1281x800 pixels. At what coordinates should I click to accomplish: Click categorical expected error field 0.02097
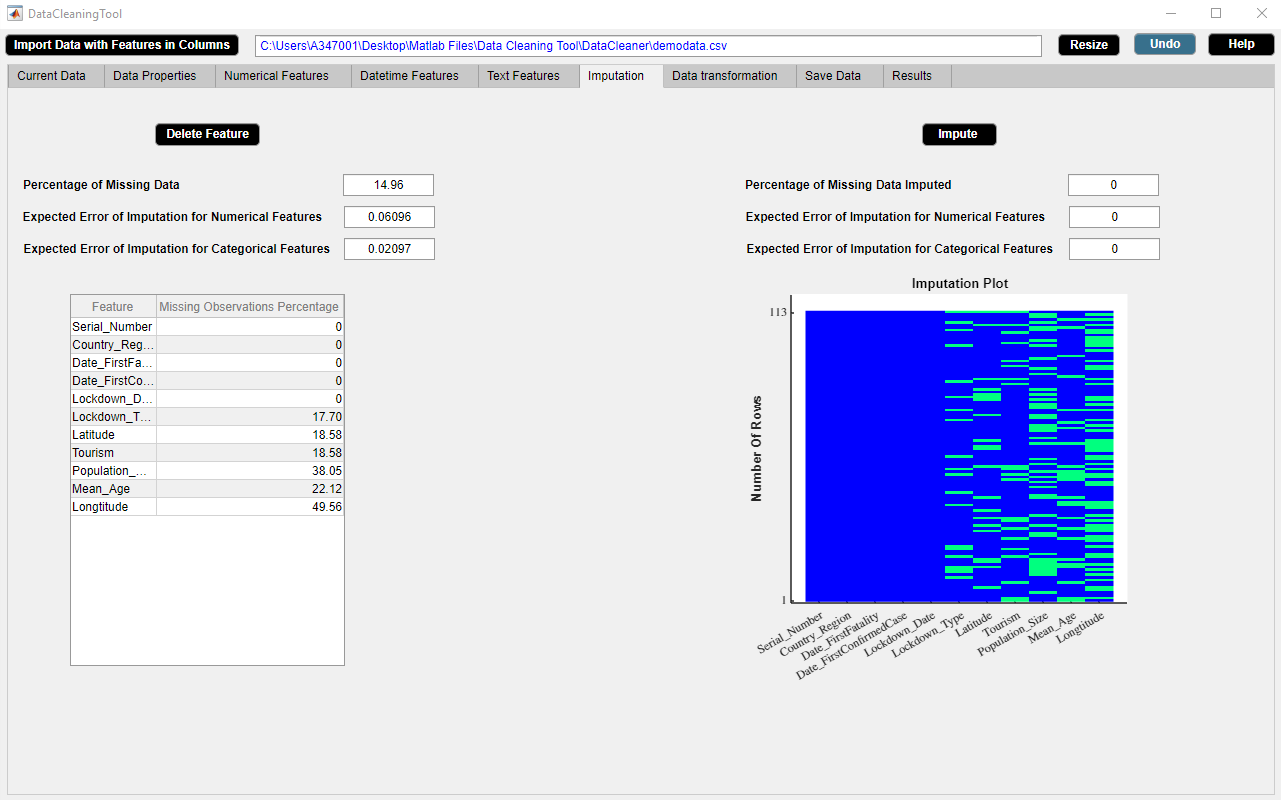[389, 249]
